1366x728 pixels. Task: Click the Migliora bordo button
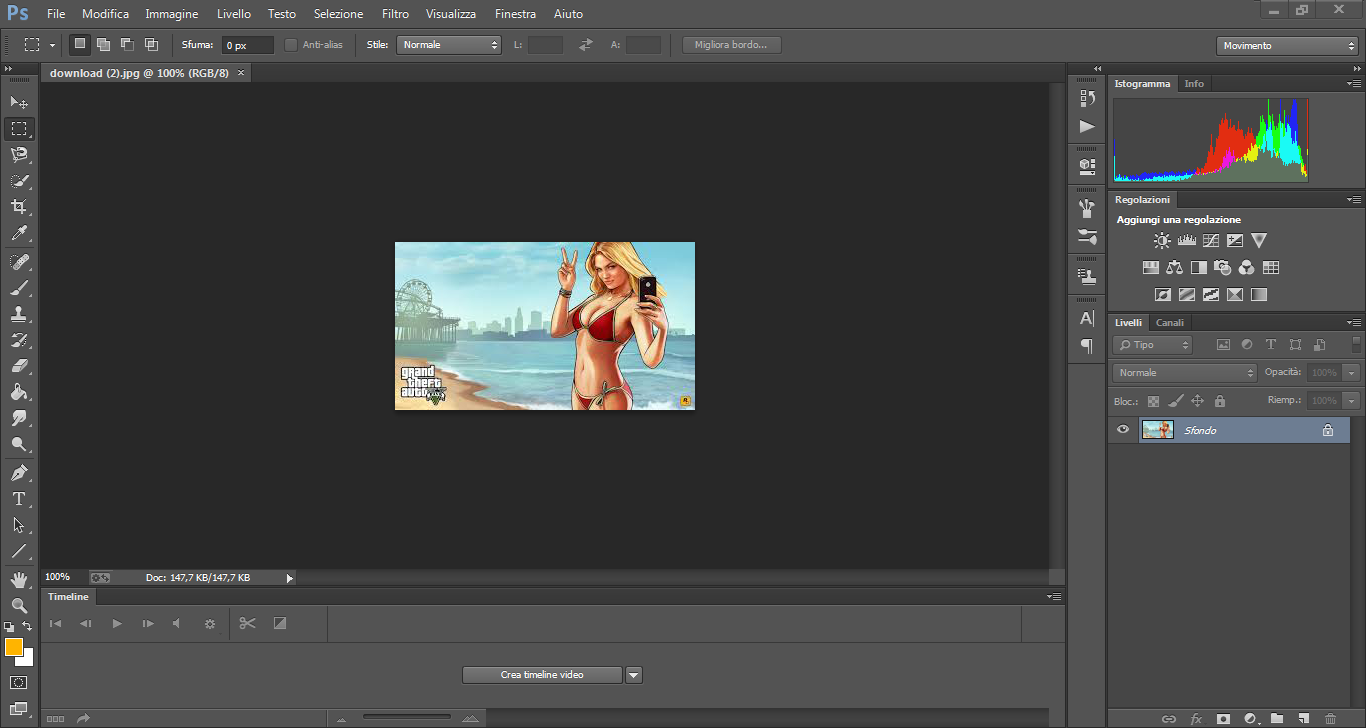tap(731, 45)
